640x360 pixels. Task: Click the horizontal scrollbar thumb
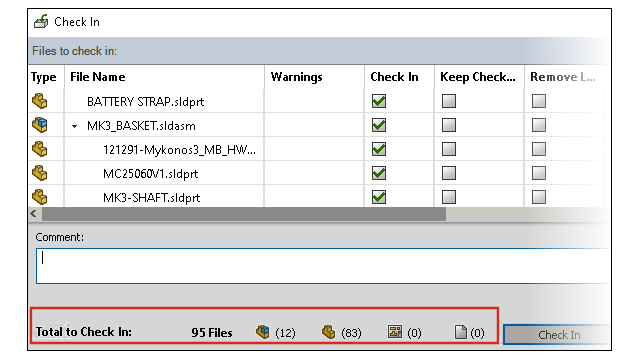click(244, 214)
